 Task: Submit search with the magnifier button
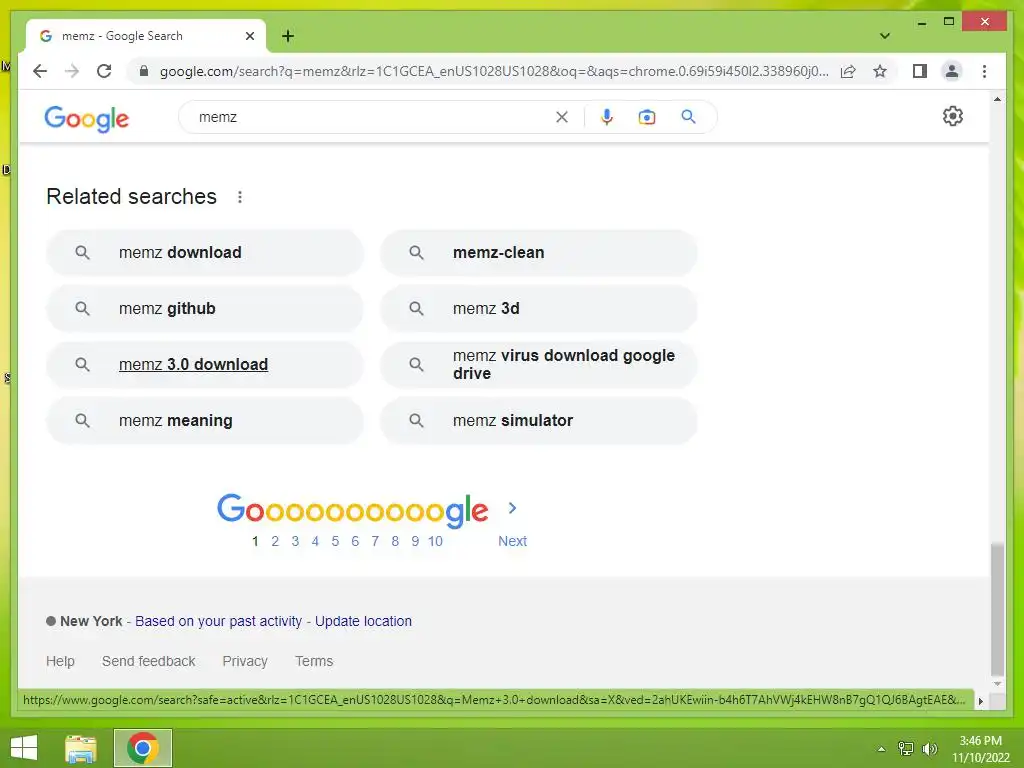tap(688, 117)
